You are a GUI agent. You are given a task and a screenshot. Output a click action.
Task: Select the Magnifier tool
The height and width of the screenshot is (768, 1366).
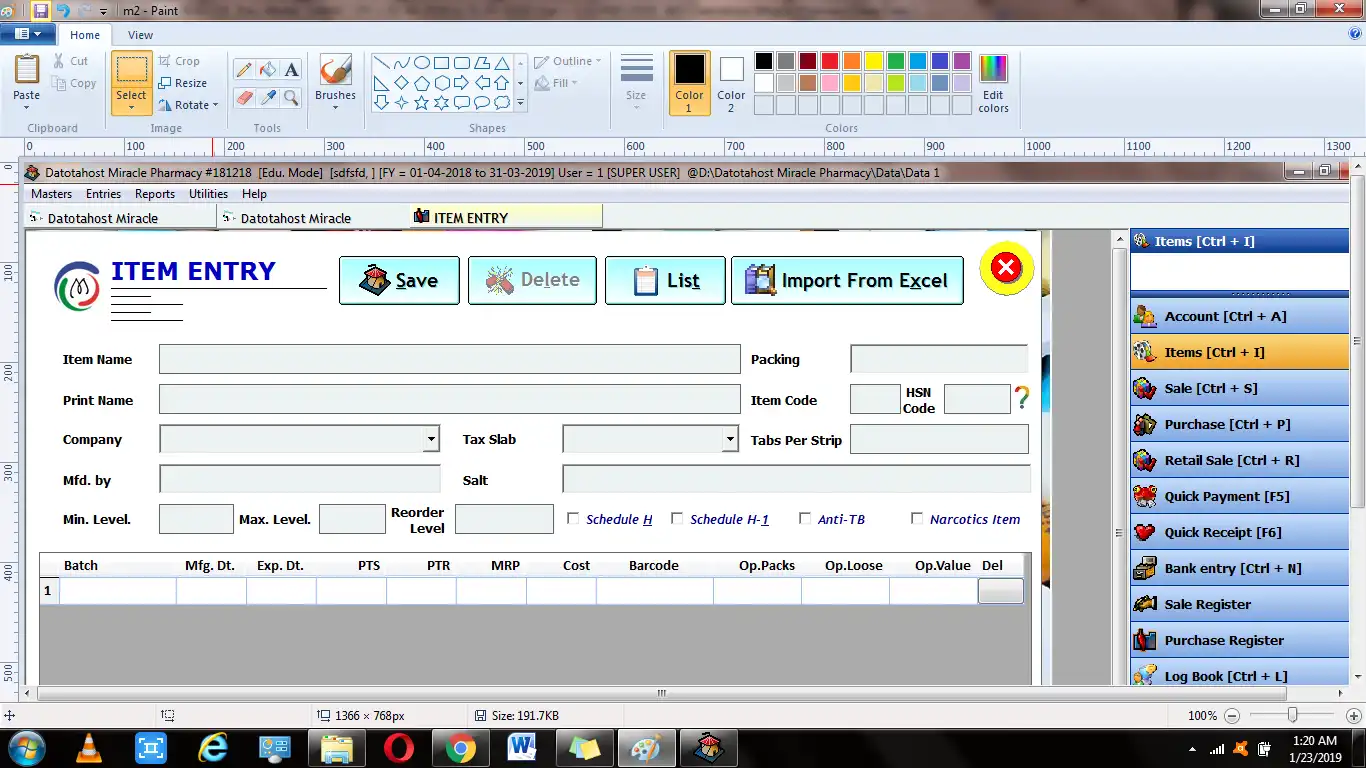click(291, 97)
